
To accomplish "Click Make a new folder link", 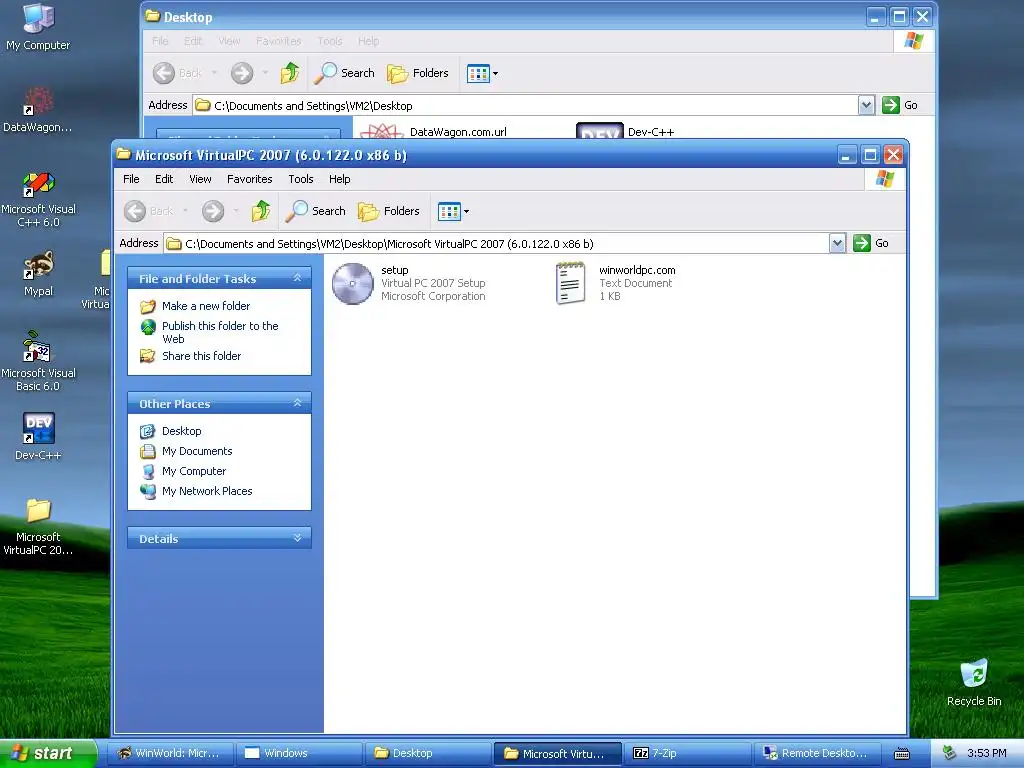I will pos(206,306).
